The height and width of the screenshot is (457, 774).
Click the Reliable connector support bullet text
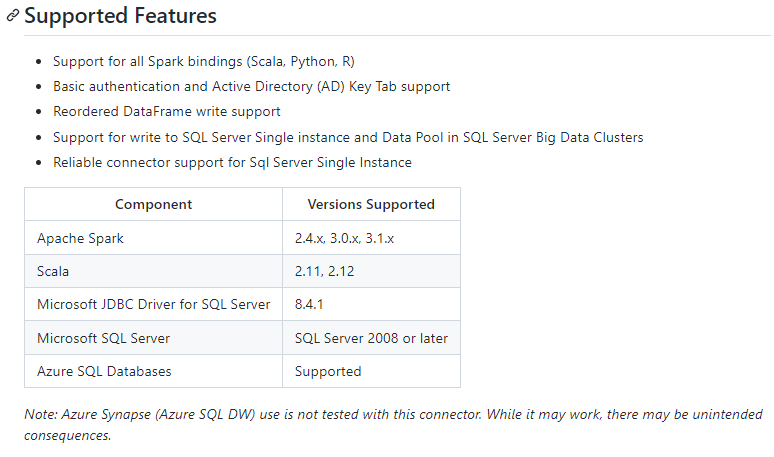[x=232, y=162]
